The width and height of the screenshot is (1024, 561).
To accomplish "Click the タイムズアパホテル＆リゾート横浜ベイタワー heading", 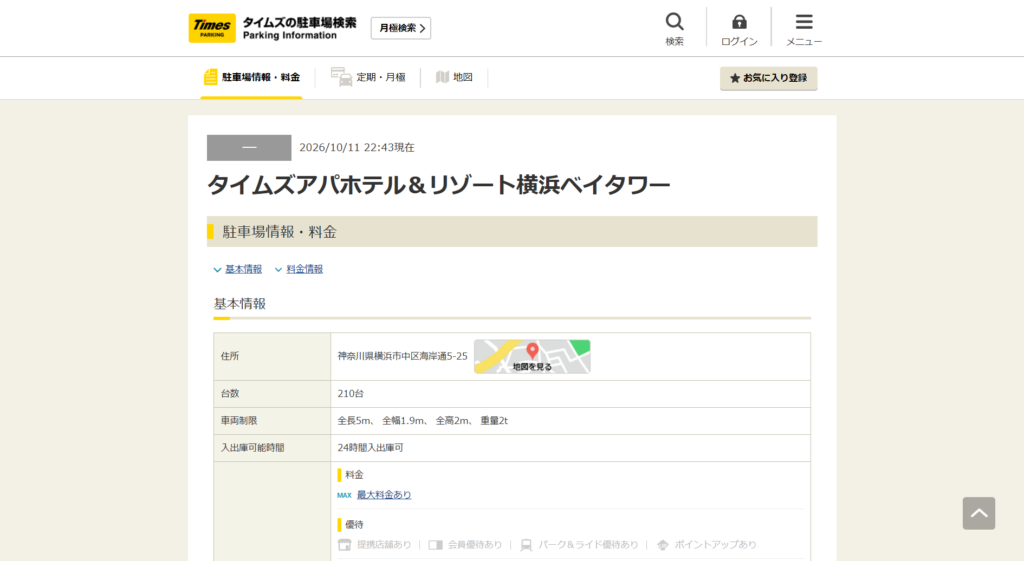I will tap(438, 185).
